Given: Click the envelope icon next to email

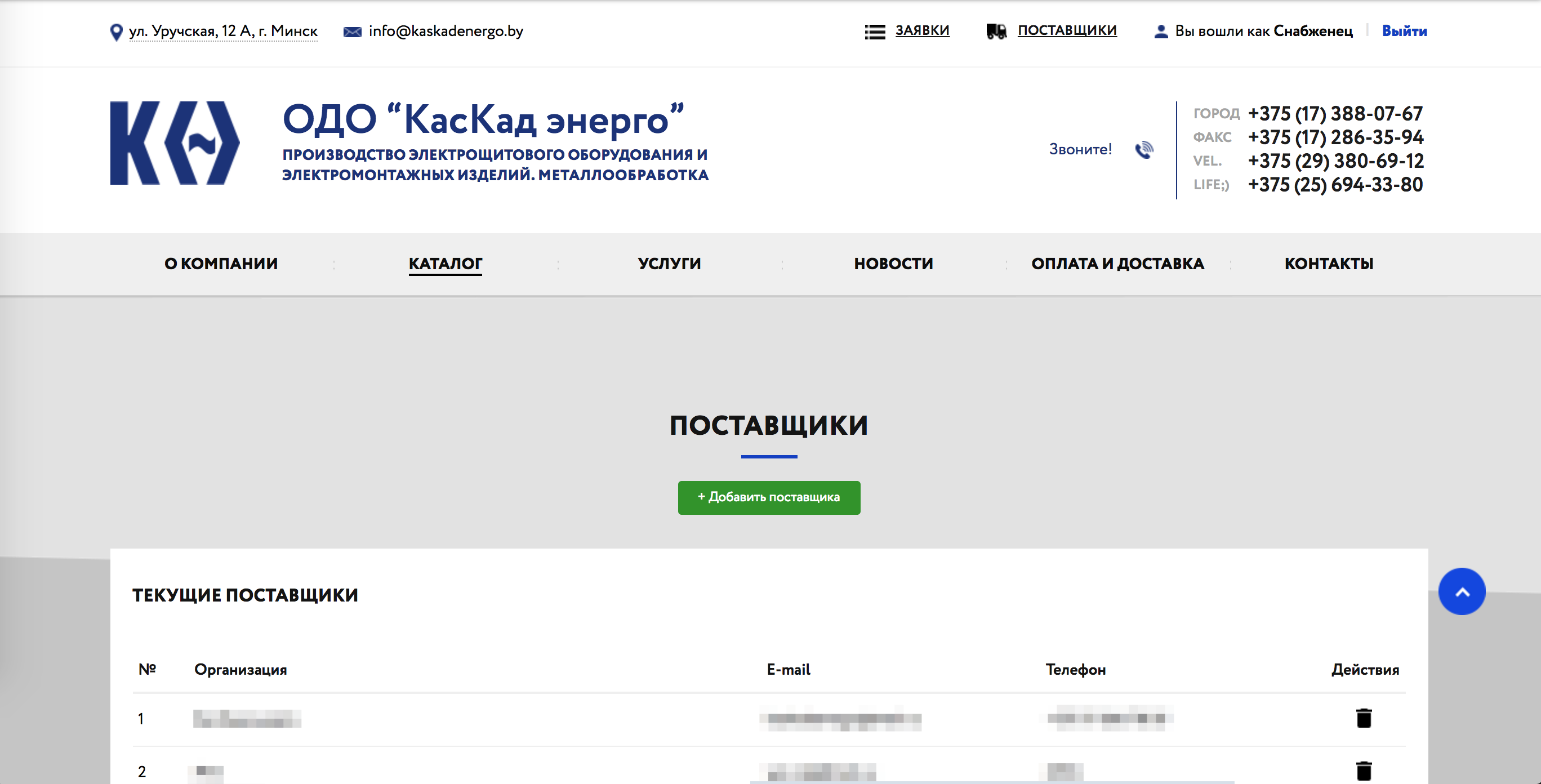Looking at the screenshot, I should click(353, 32).
